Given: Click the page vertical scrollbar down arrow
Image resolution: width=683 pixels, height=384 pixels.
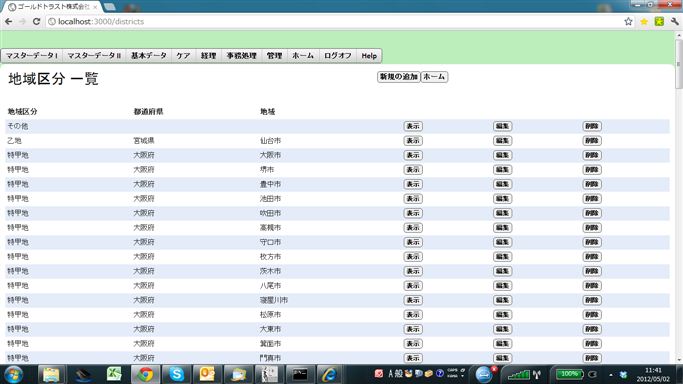Looking at the screenshot, I should point(679,360).
